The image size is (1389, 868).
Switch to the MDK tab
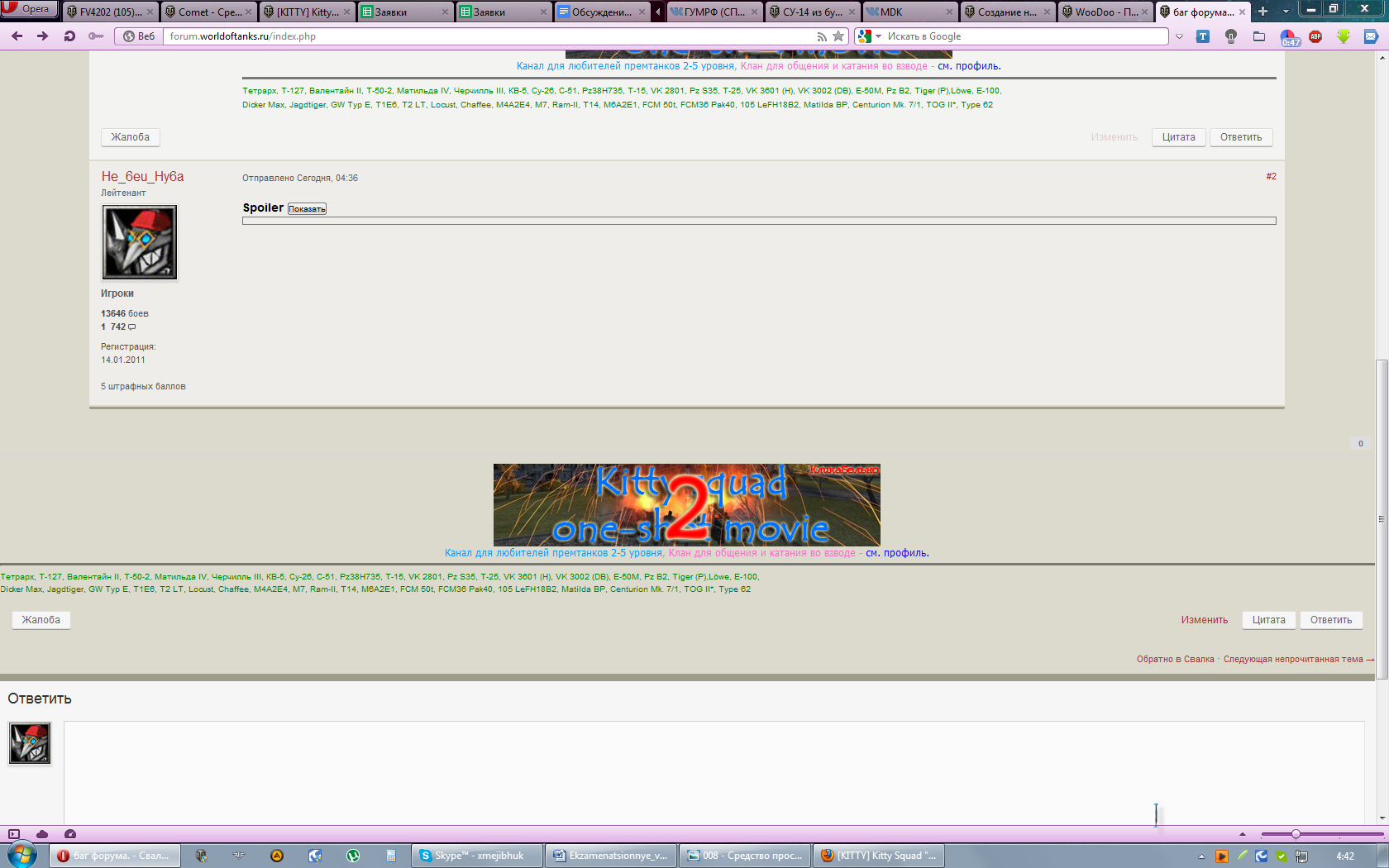pyautogui.click(x=909, y=12)
